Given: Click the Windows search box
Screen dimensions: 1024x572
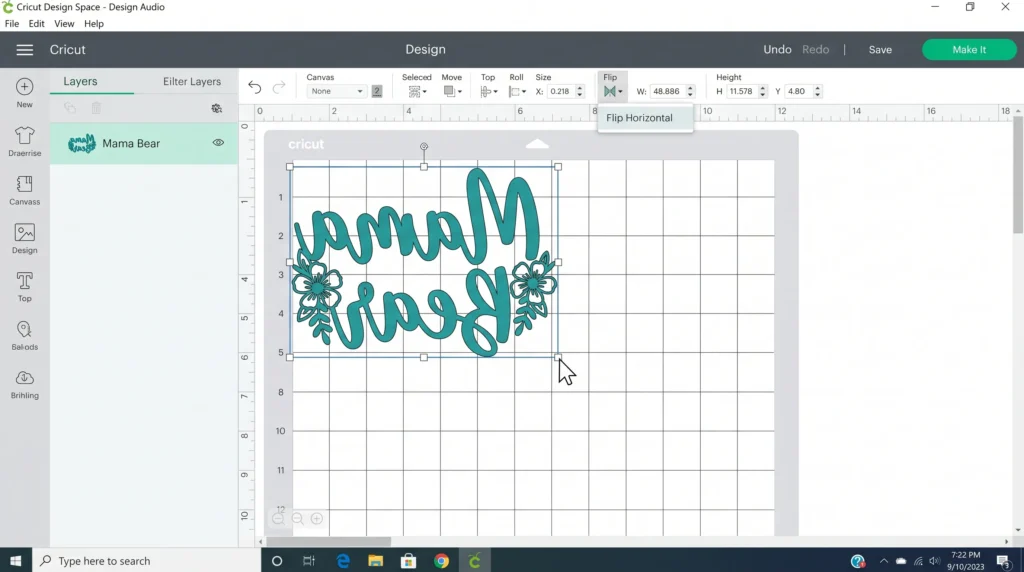Looking at the screenshot, I should (146, 561).
